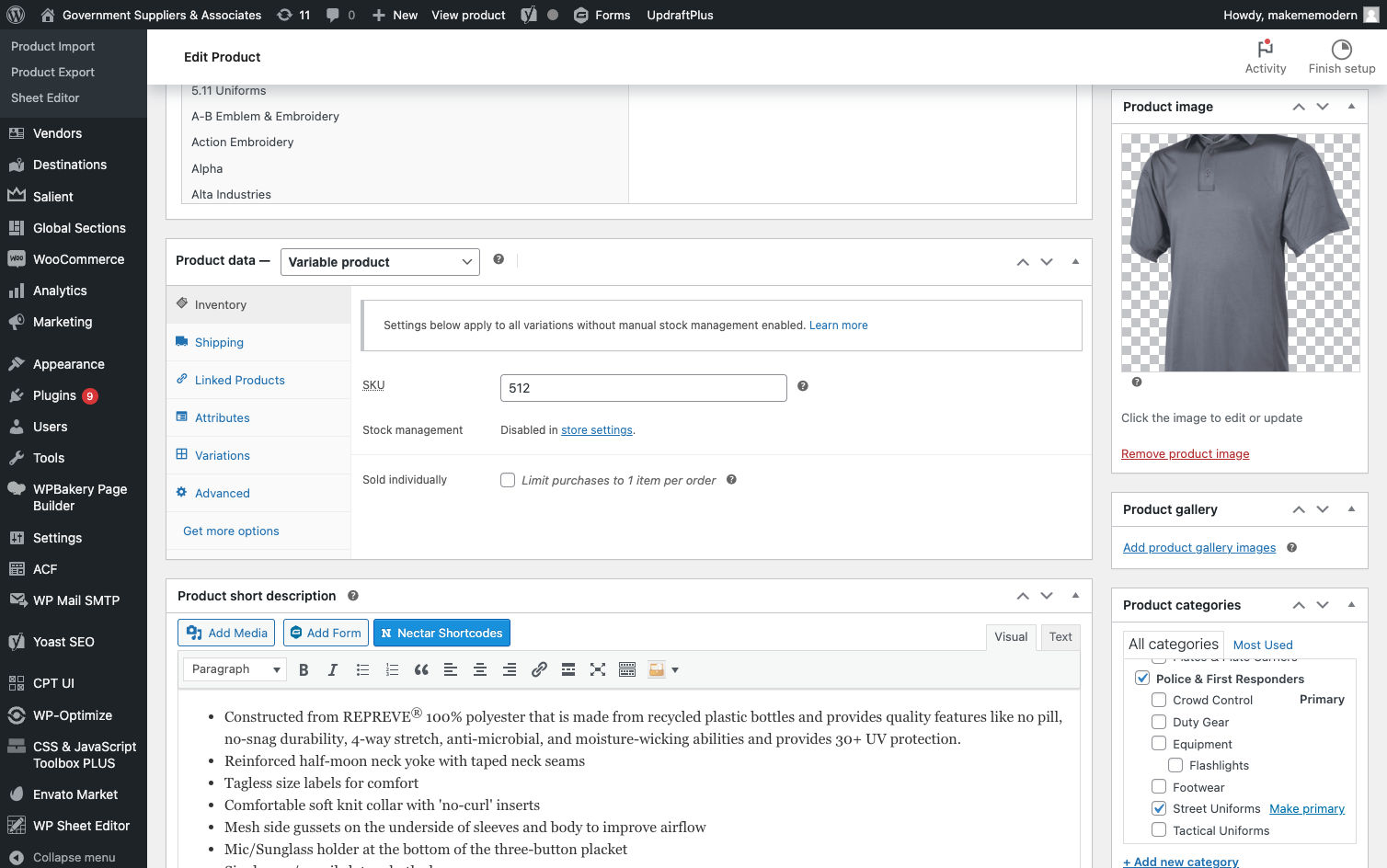
Task: Check the Flashlights category
Action: tap(1175, 765)
